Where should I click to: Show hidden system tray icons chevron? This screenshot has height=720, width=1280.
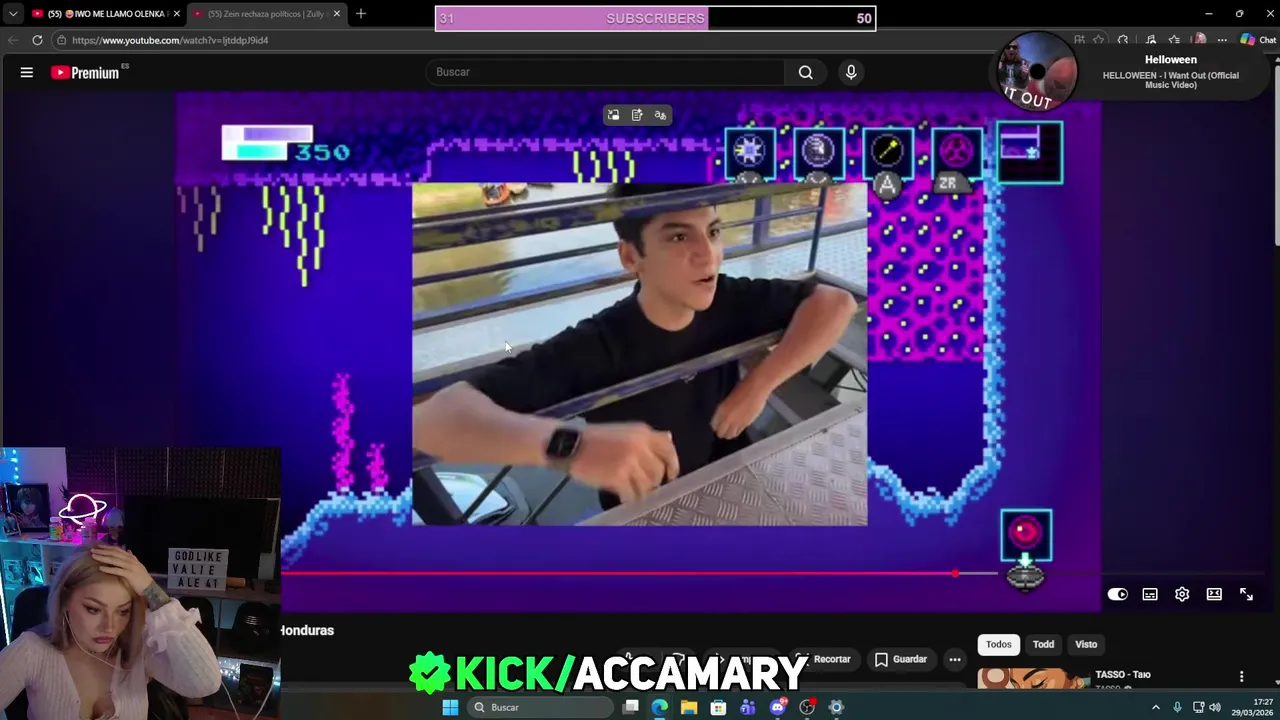click(x=1156, y=707)
